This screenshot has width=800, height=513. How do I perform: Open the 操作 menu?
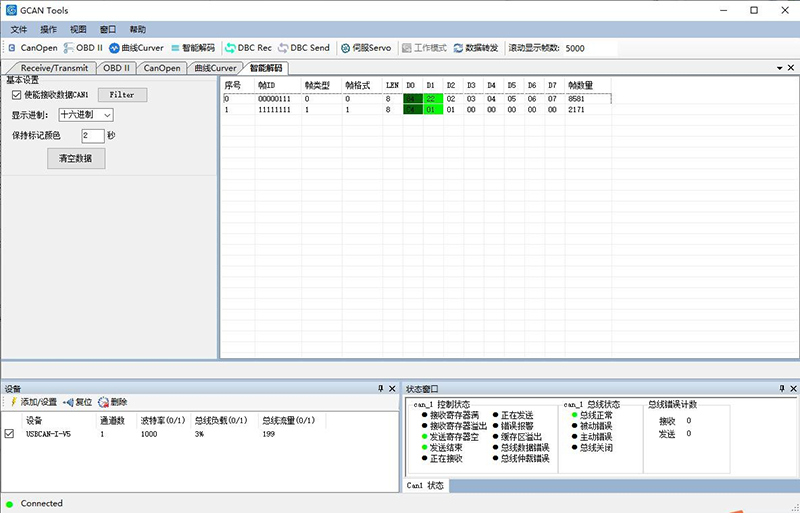tap(48, 29)
